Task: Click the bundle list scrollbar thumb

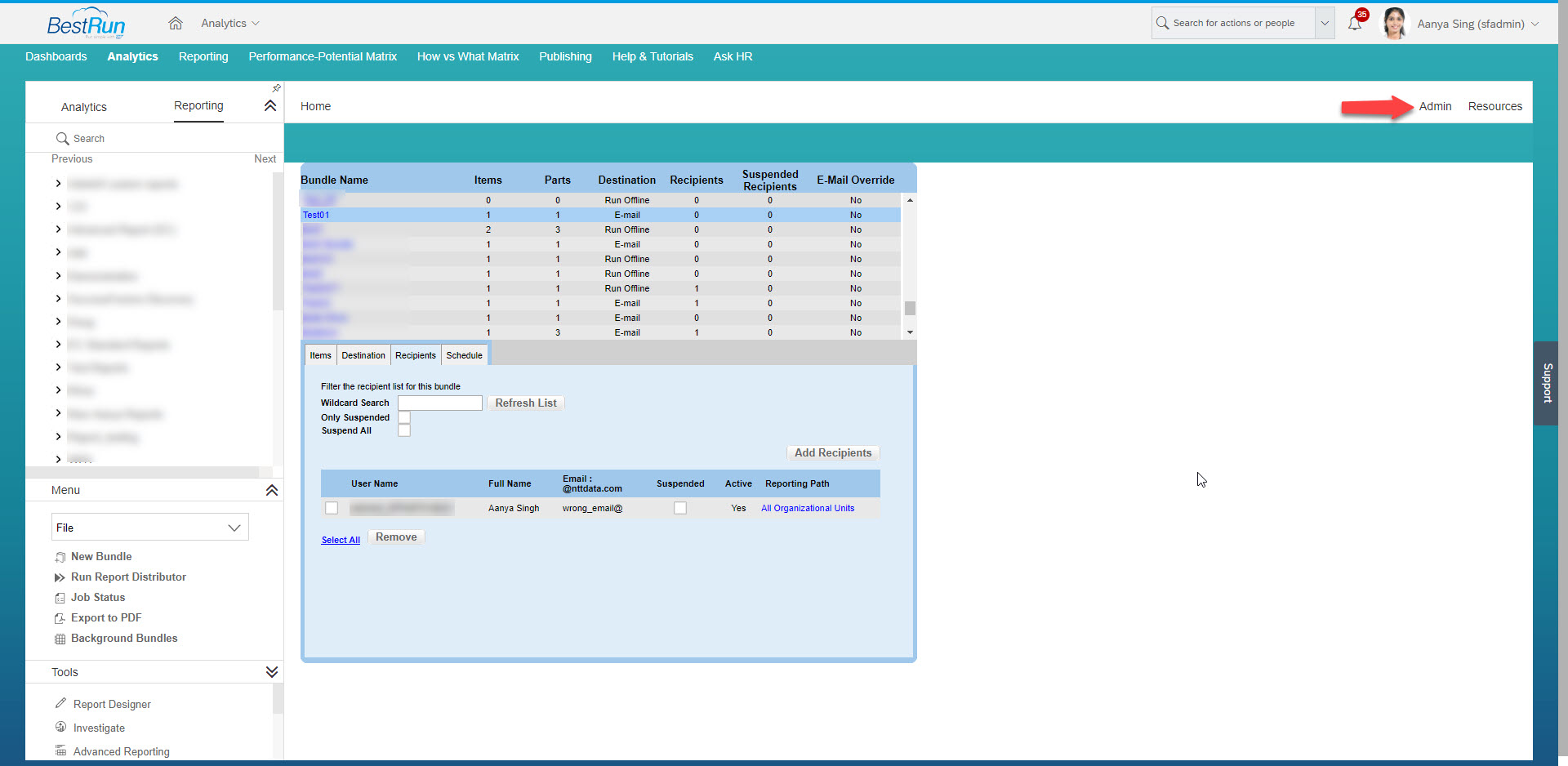Action: coord(910,308)
